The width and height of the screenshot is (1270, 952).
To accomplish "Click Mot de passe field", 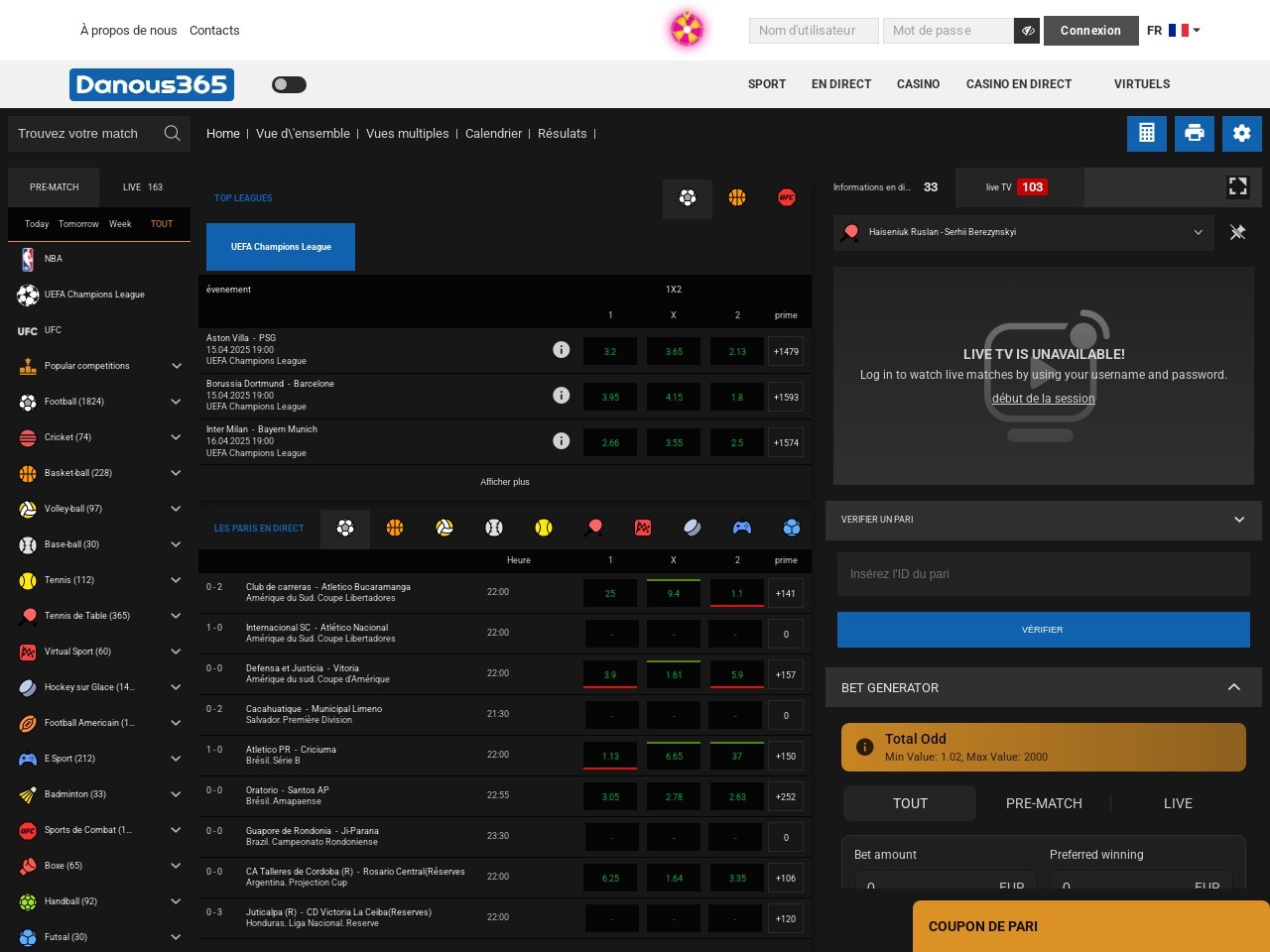I will pos(949,31).
